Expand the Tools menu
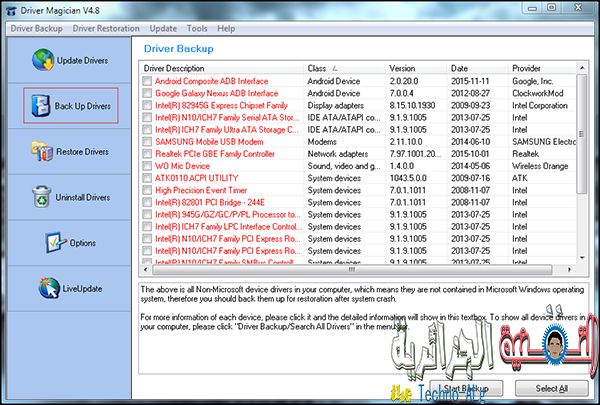 (x=196, y=29)
